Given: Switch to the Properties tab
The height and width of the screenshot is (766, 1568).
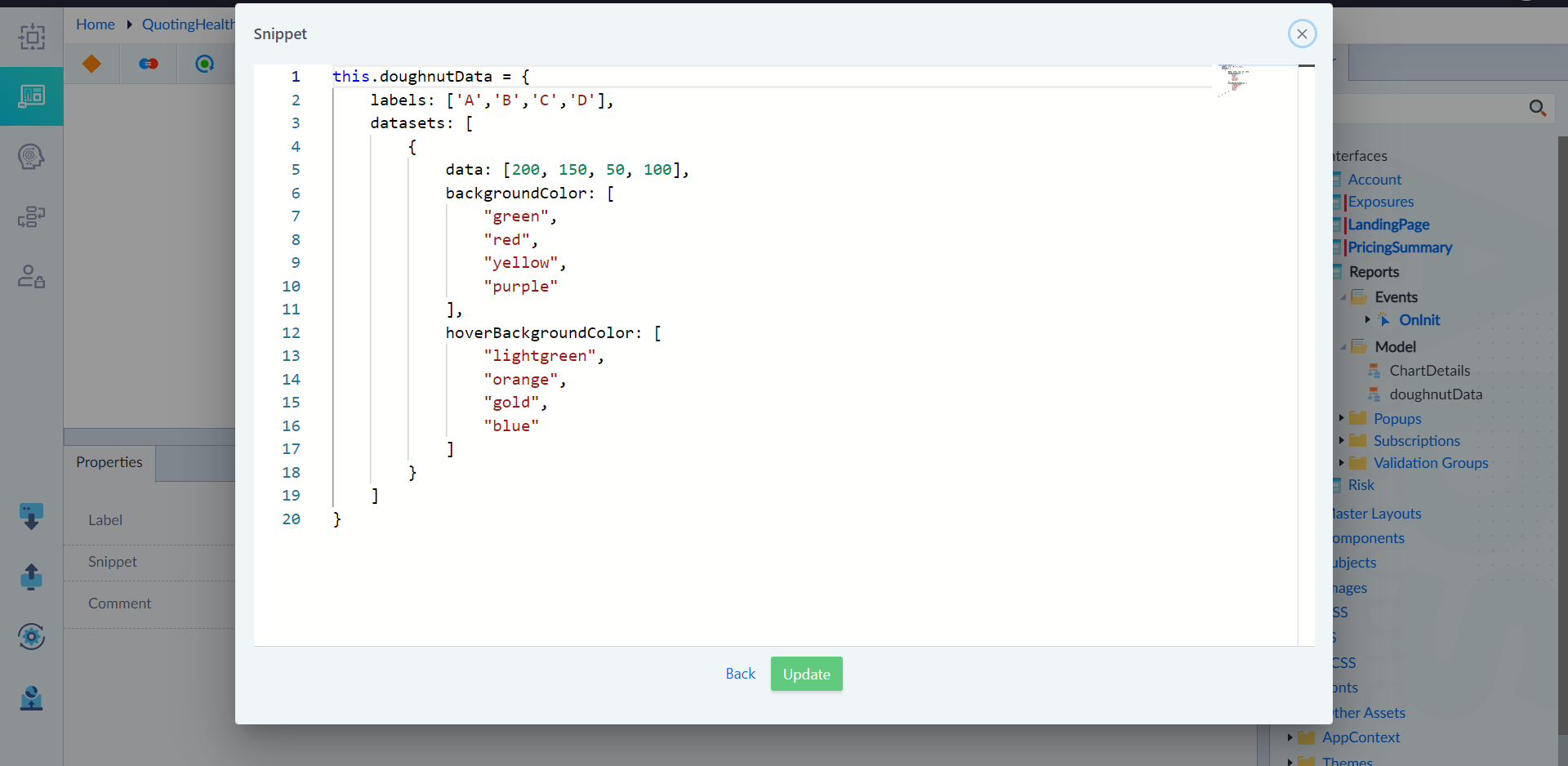Looking at the screenshot, I should (109, 462).
